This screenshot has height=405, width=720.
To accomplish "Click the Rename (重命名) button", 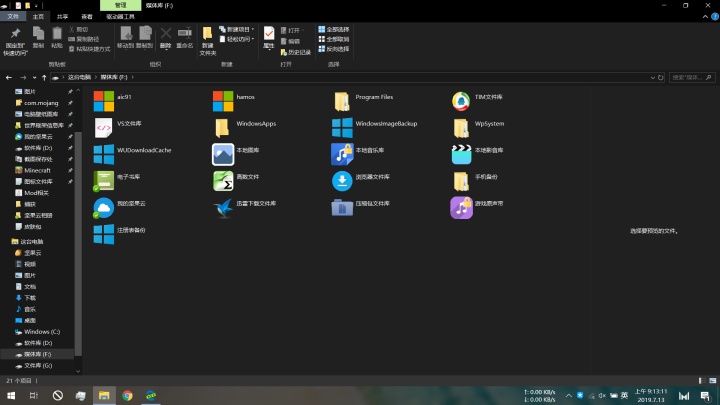I will [x=185, y=38].
